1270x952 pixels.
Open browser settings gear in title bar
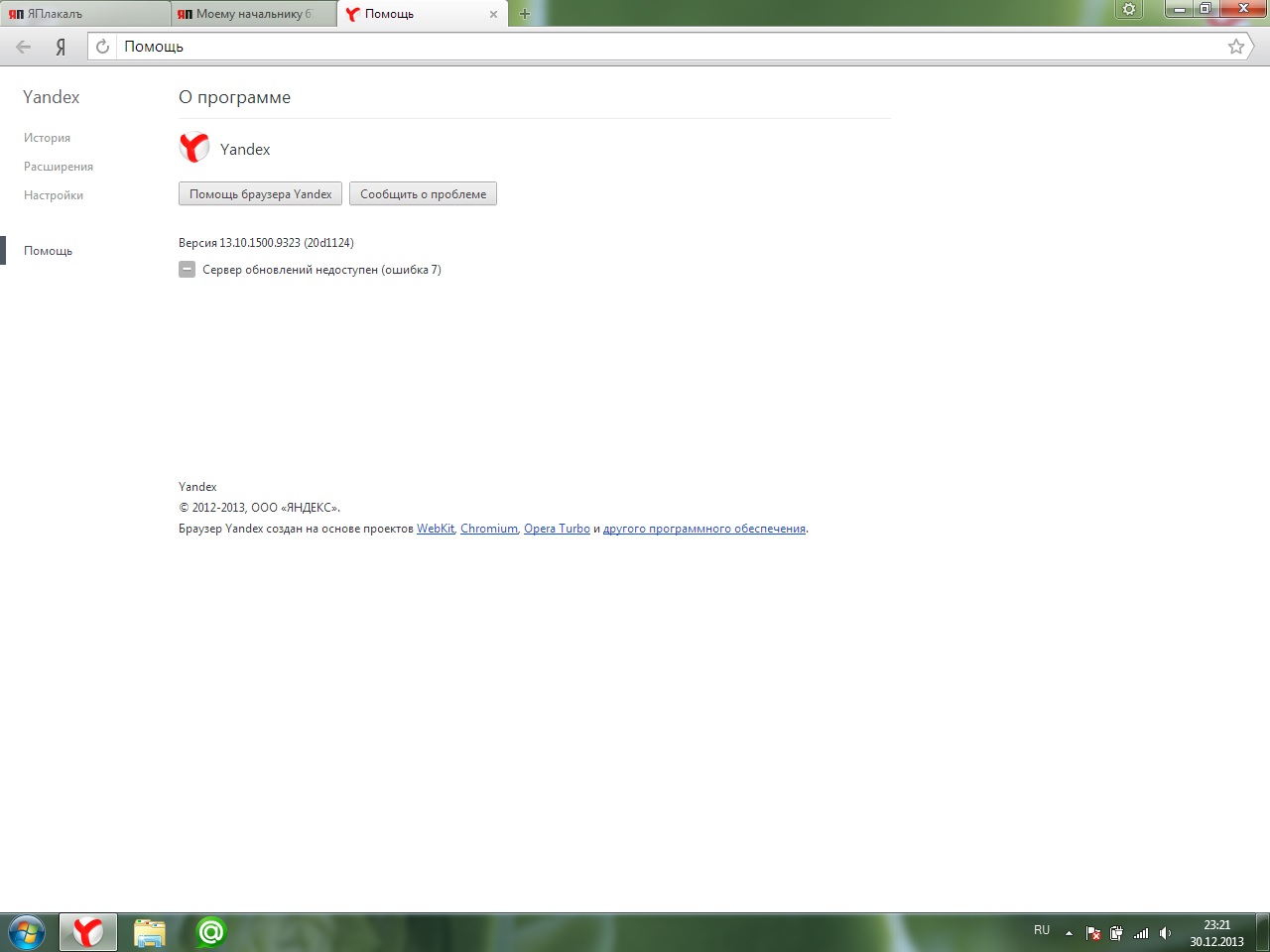click(x=1129, y=9)
